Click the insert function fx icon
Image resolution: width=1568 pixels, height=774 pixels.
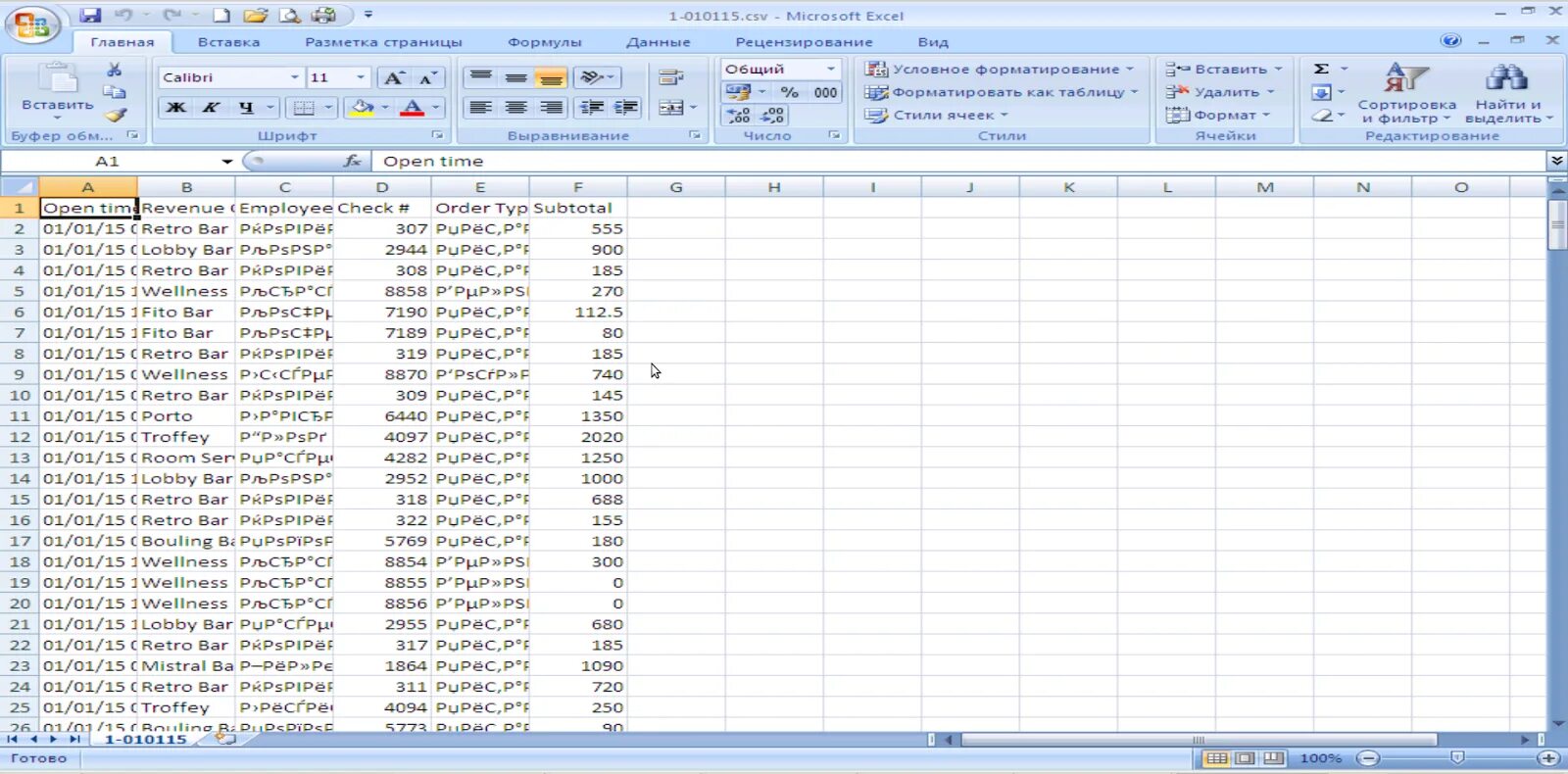353,161
